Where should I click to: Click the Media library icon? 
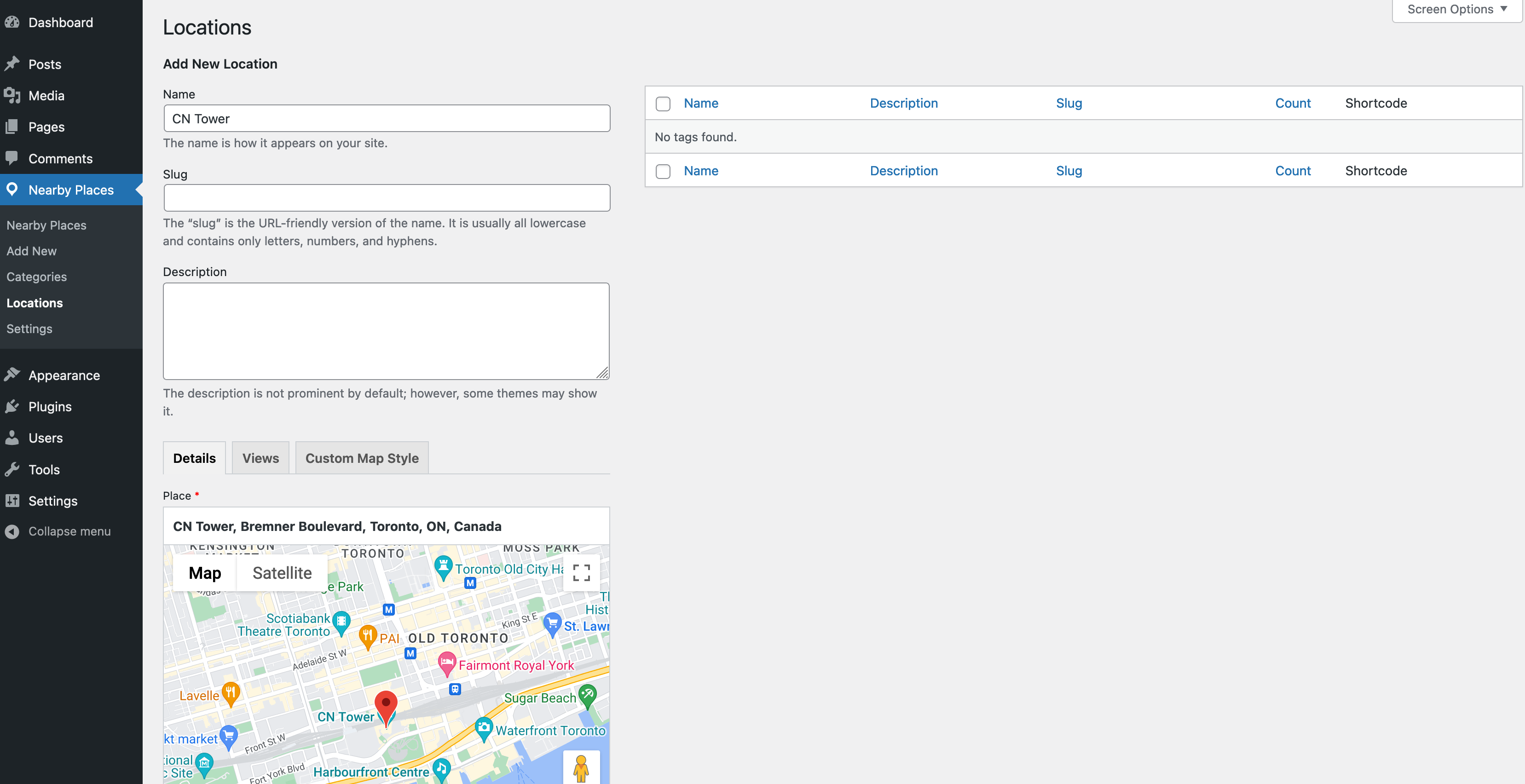(12, 95)
